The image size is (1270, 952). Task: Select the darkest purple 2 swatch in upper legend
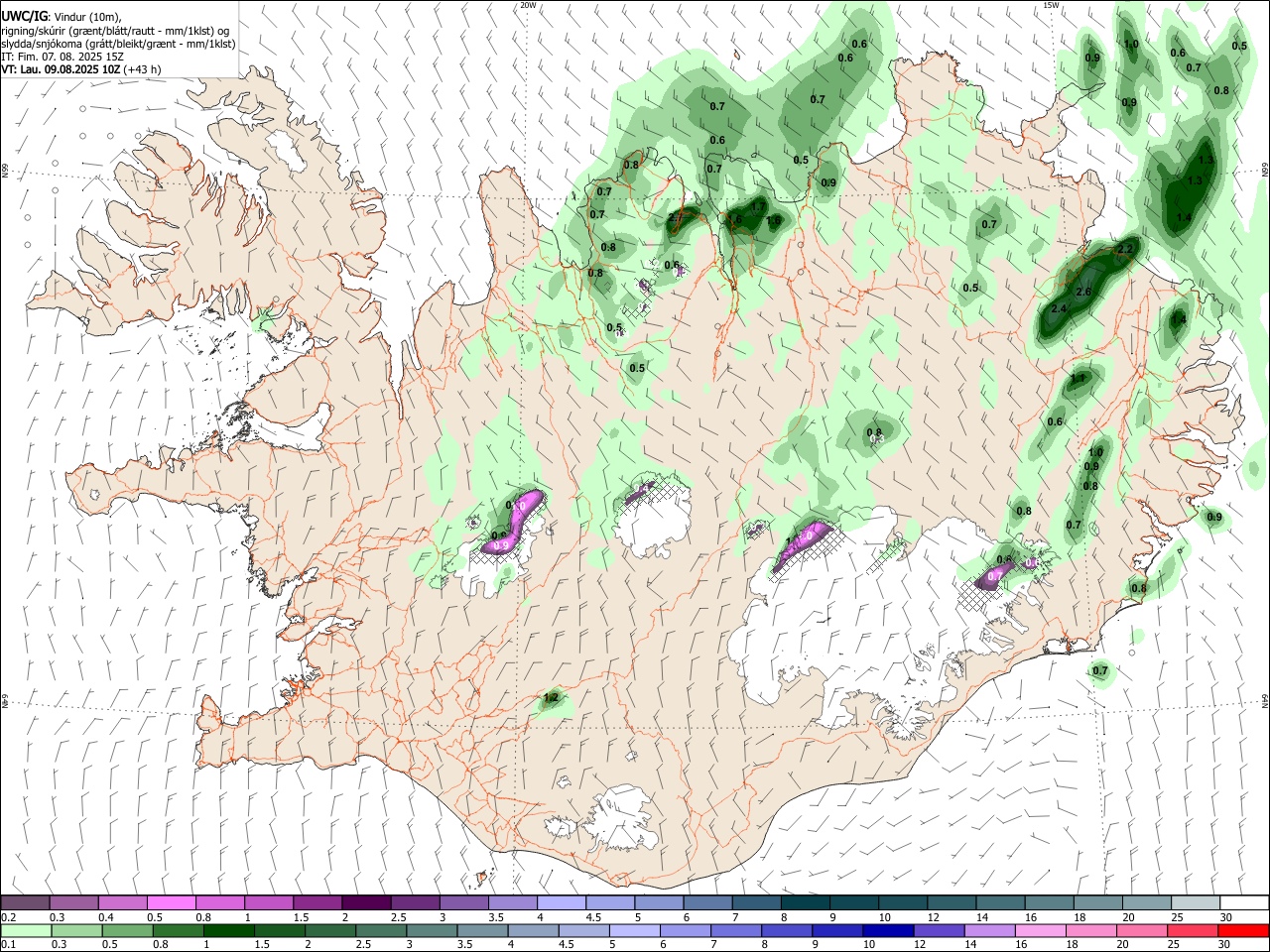tap(366, 903)
